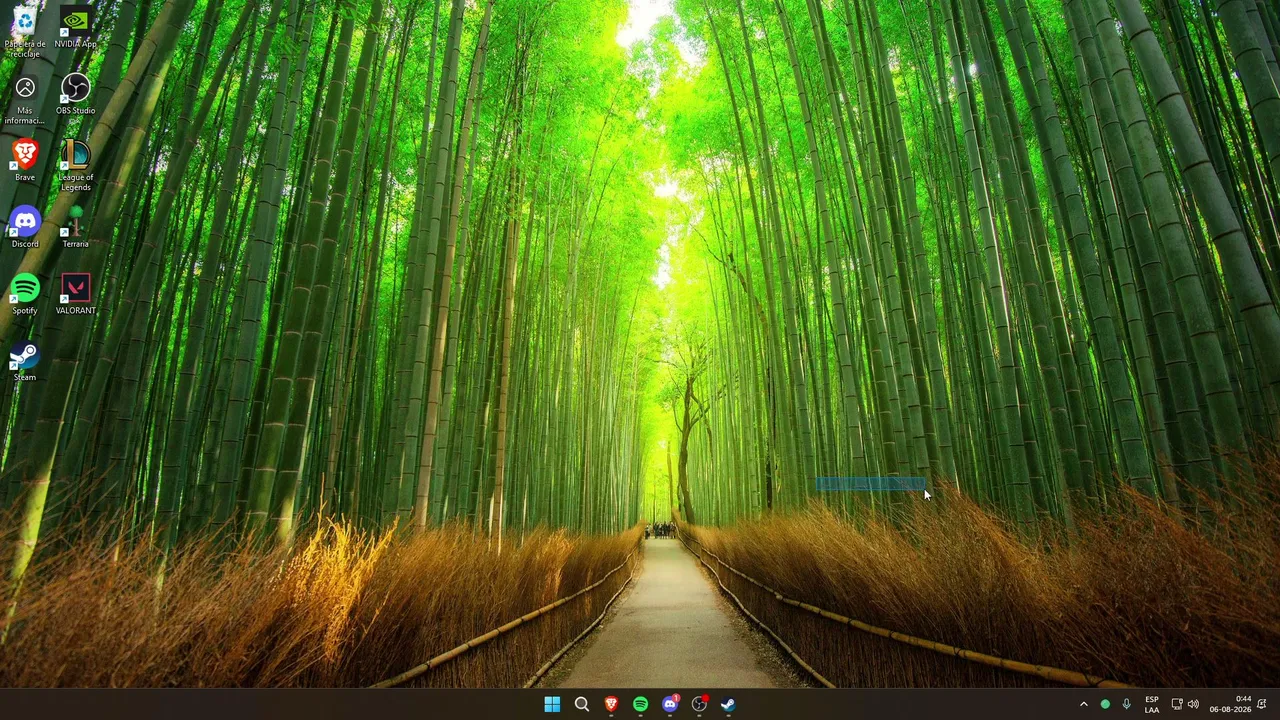The image size is (1280, 720).
Task: Select the Steam desktop shortcut
Action: (x=25, y=362)
